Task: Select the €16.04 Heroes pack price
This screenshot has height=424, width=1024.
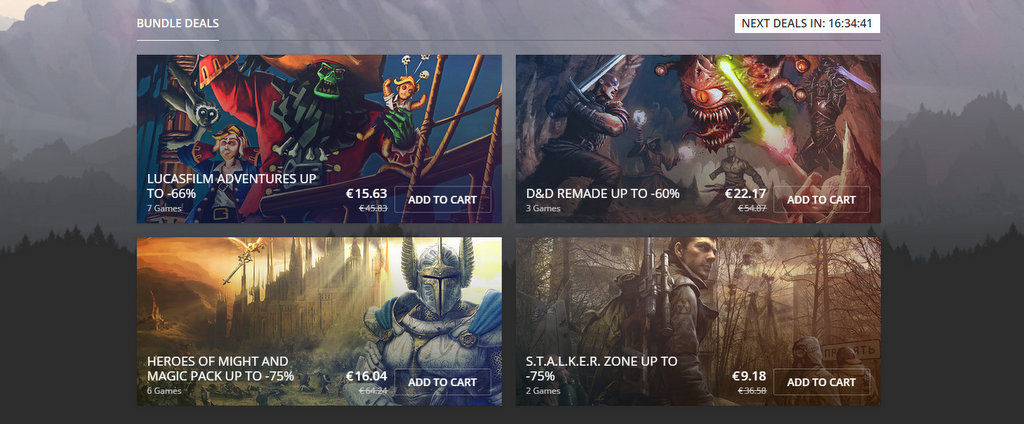Action: click(366, 376)
